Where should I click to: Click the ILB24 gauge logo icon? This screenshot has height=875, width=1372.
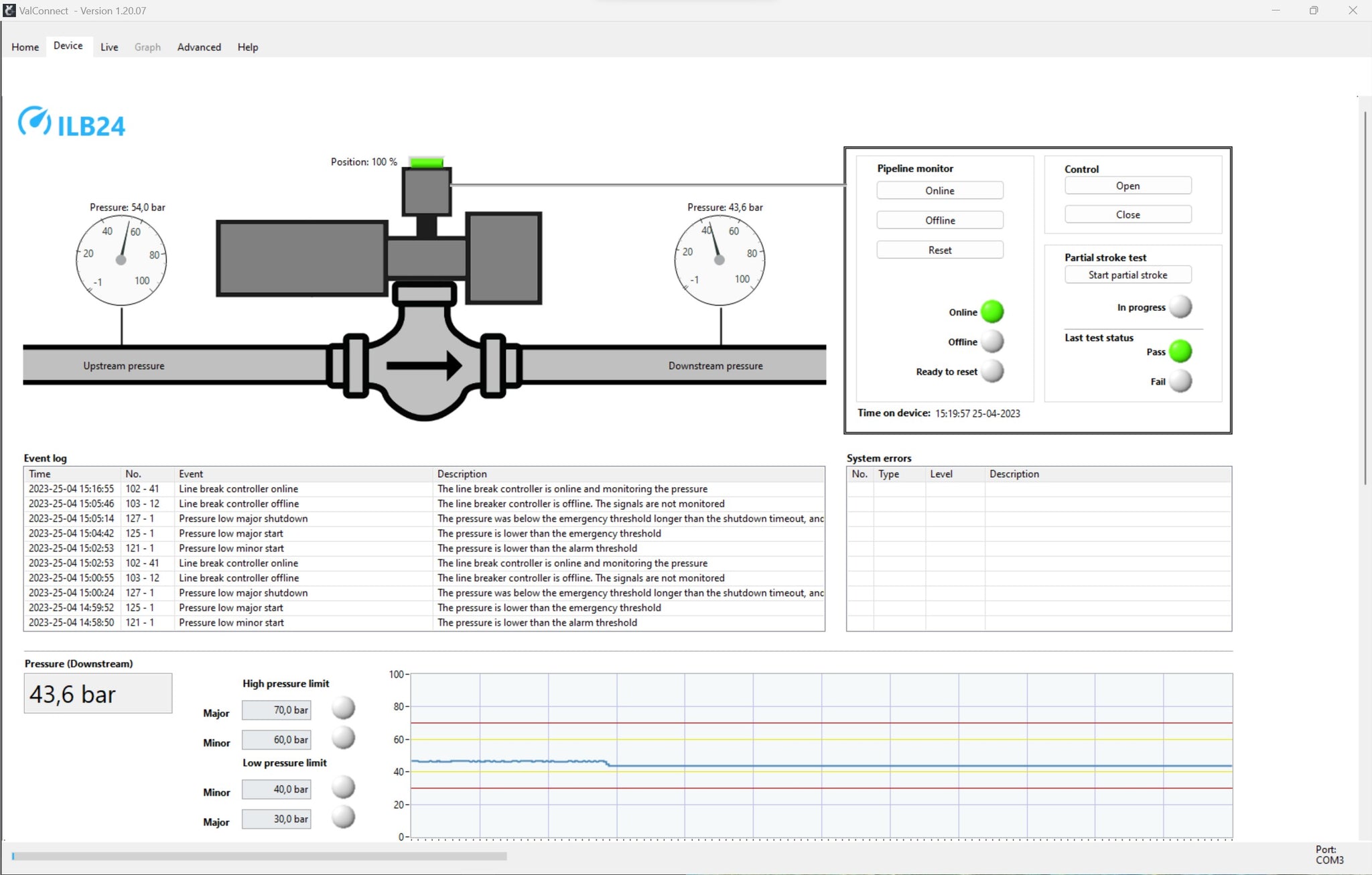[34, 121]
